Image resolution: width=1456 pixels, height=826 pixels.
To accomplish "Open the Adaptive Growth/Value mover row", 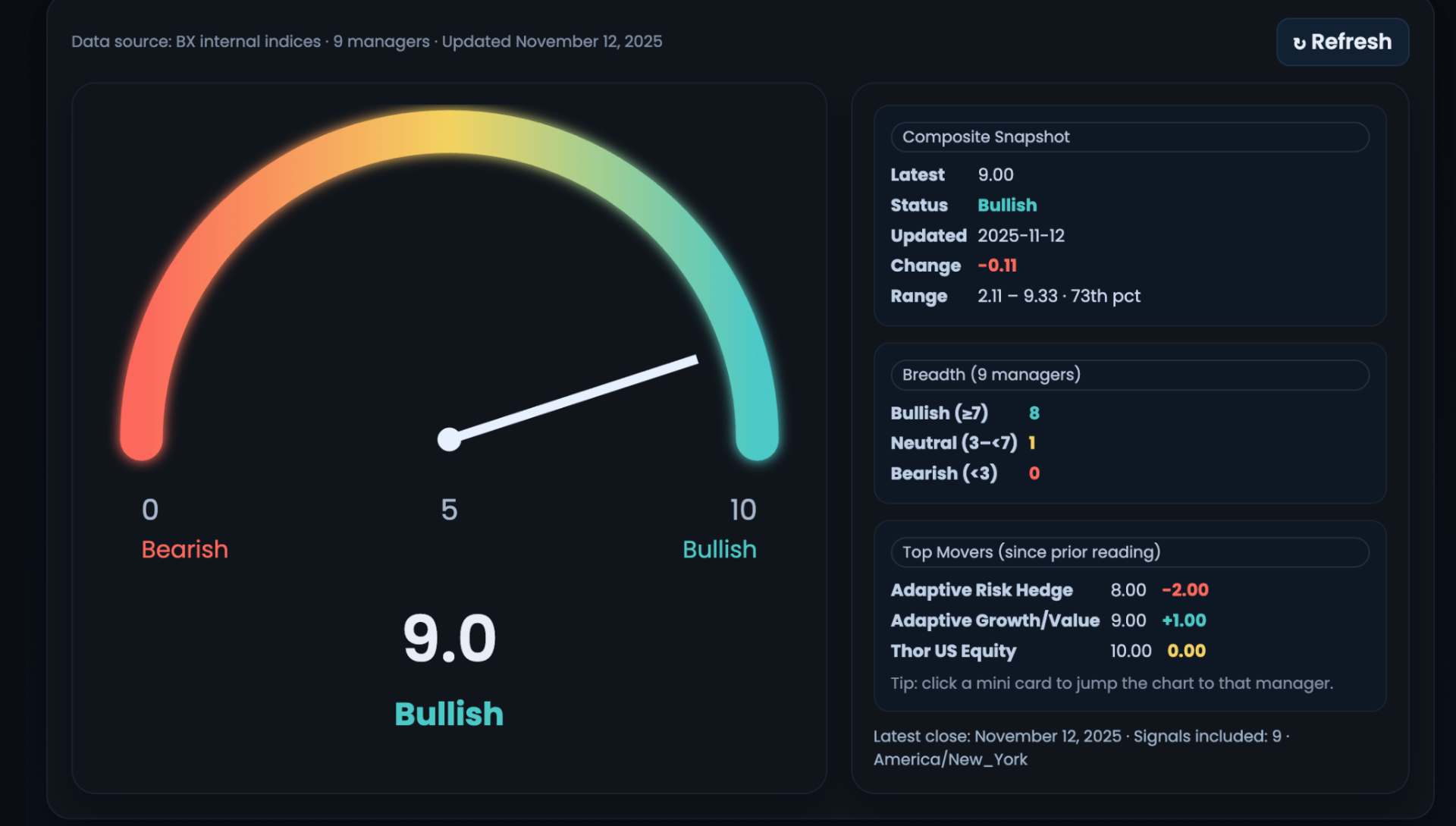I will (x=994, y=620).
